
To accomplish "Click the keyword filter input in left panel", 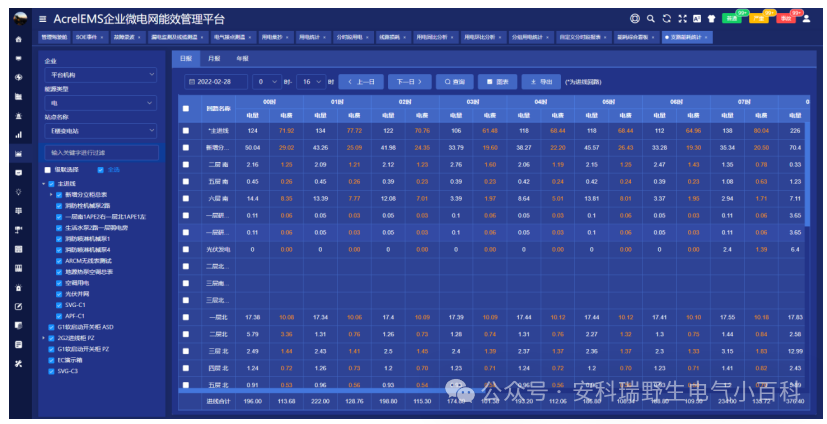I will coord(101,152).
